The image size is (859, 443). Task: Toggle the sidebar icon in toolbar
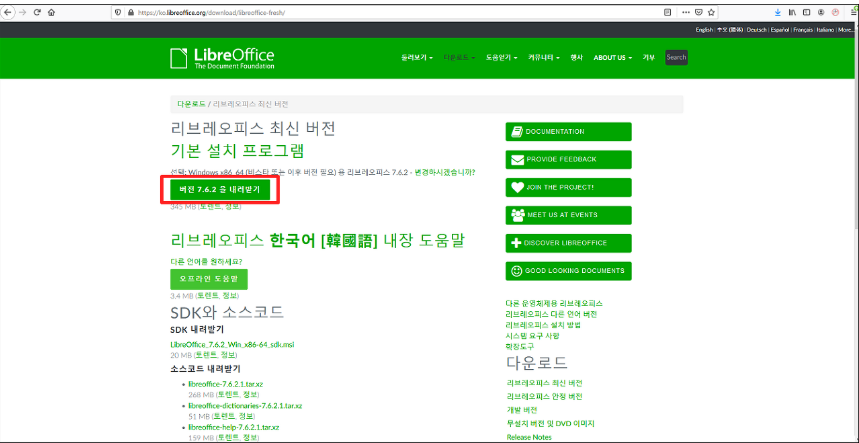pyautogui.click(x=806, y=12)
